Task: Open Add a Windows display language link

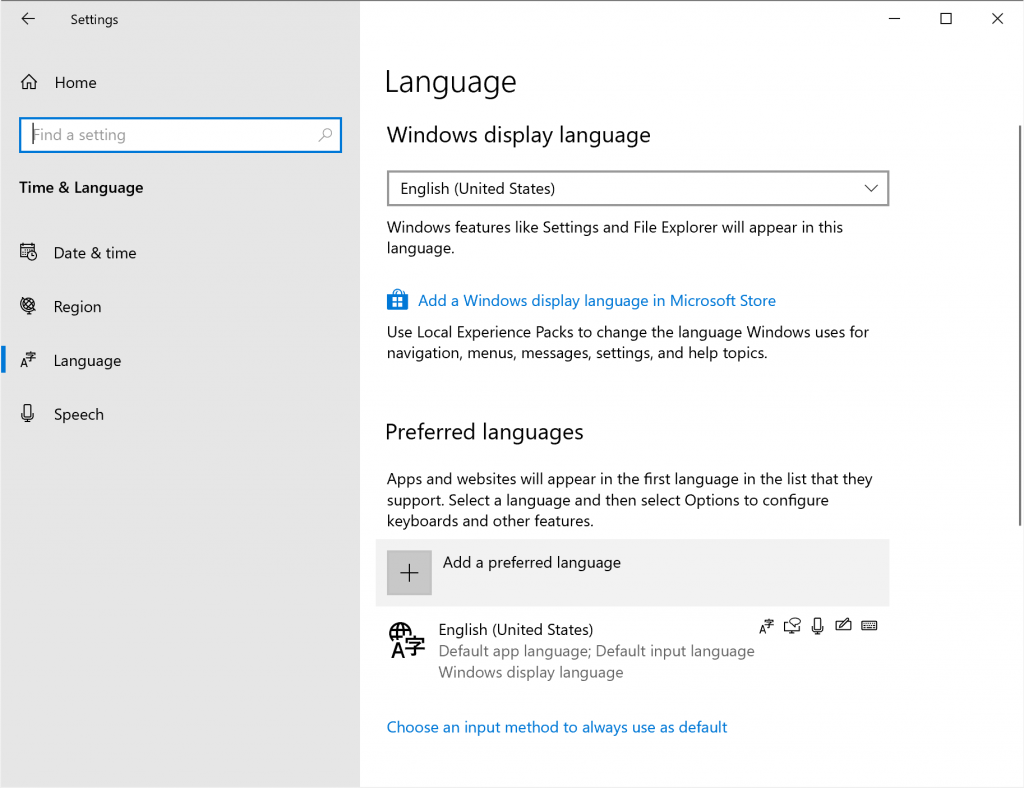Action: coord(597,300)
